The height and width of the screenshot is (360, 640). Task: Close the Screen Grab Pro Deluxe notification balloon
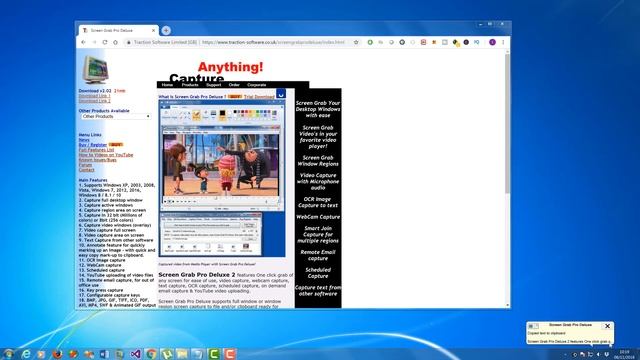pyautogui.click(x=607, y=326)
